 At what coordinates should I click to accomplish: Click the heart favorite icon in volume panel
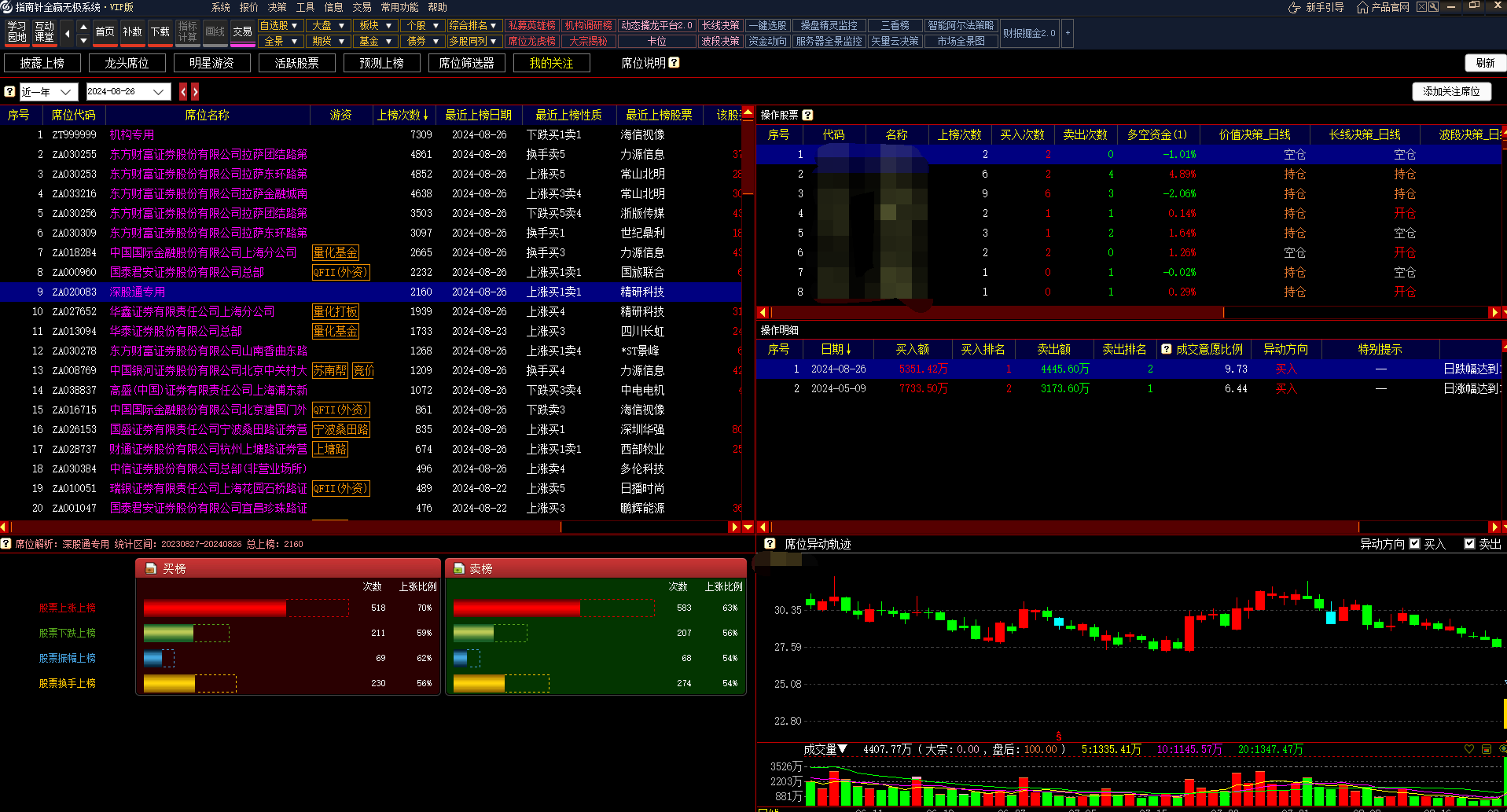[x=1468, y=749]
